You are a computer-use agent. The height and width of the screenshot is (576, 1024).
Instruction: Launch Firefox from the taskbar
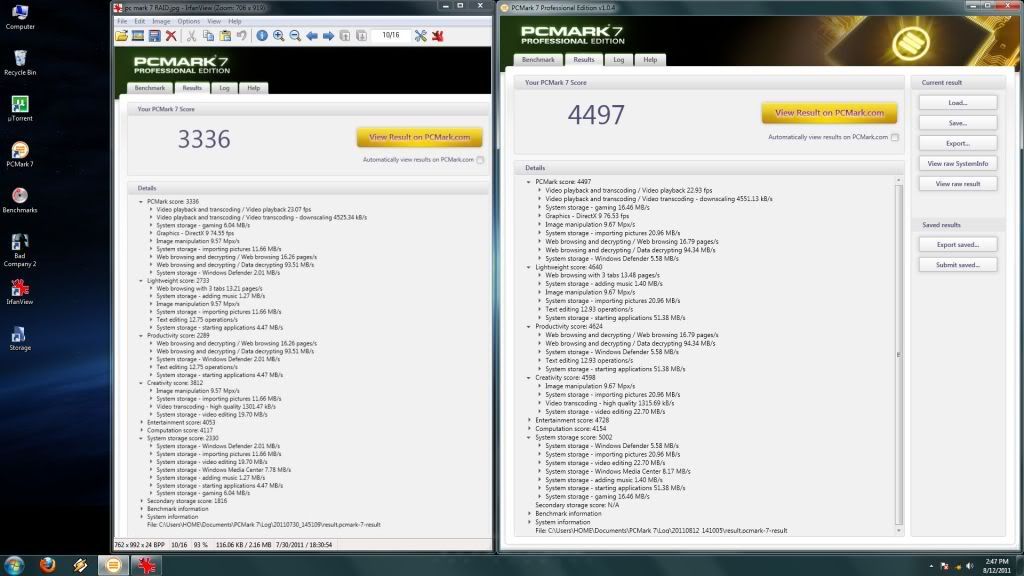click(x=48, y=565)
